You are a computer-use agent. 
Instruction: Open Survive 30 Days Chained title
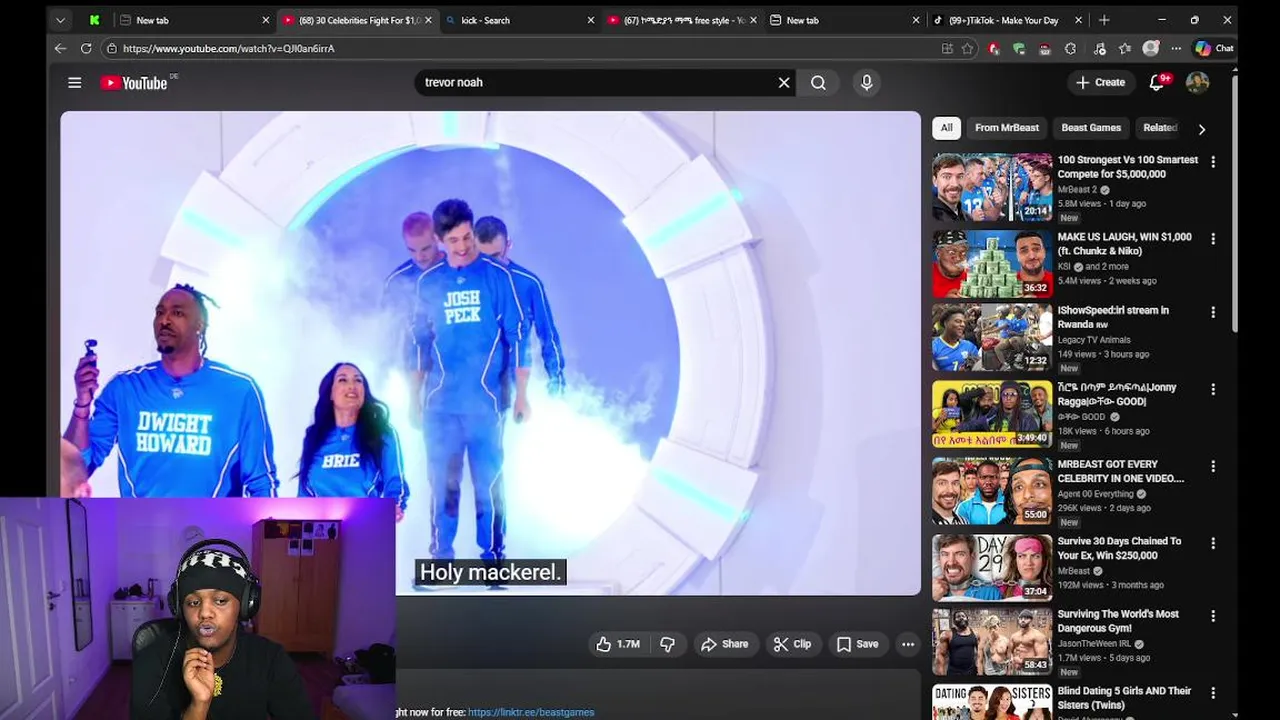(x=1119, y=548)
